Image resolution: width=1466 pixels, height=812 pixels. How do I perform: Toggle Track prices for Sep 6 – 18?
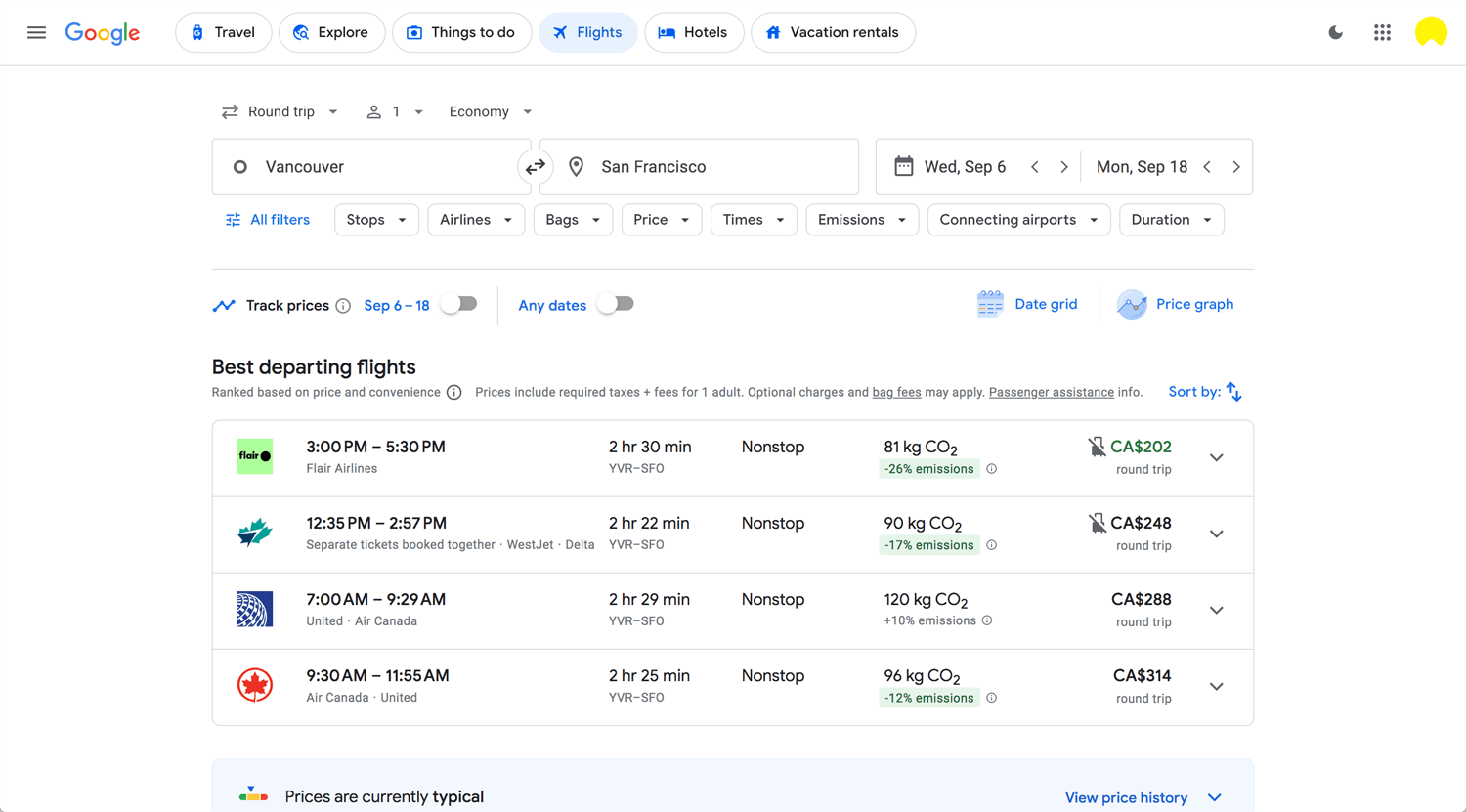[x=458, y=304]
